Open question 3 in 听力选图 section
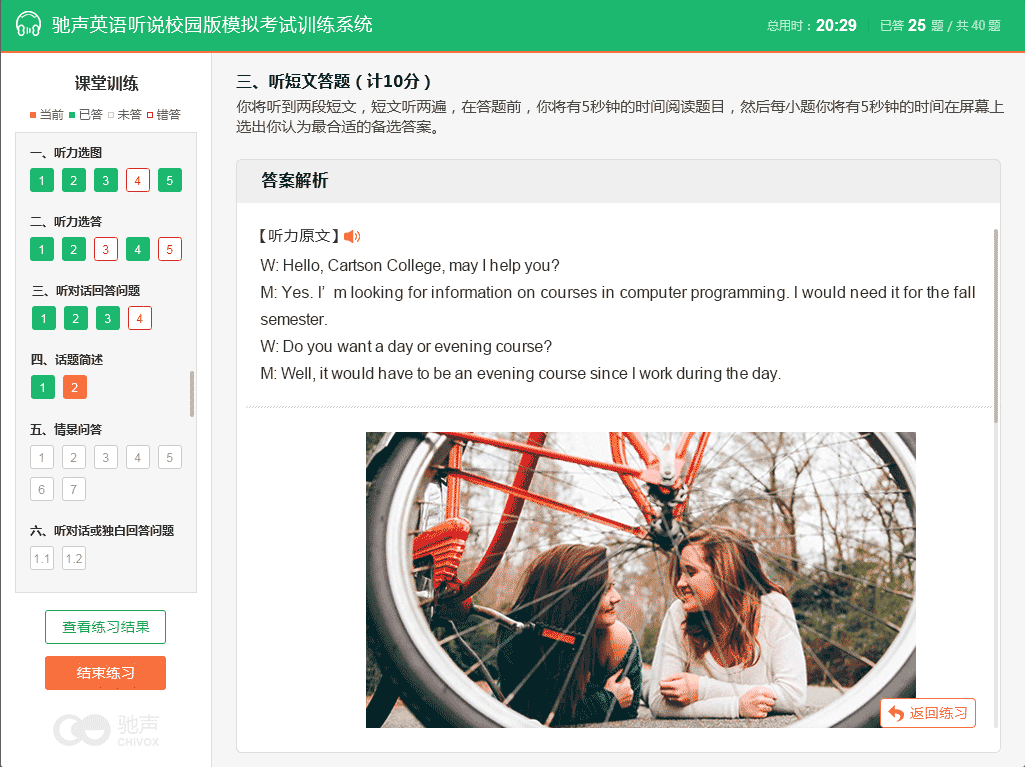Viewport: 1025px width, 767px height. click(x=106, y=180)
